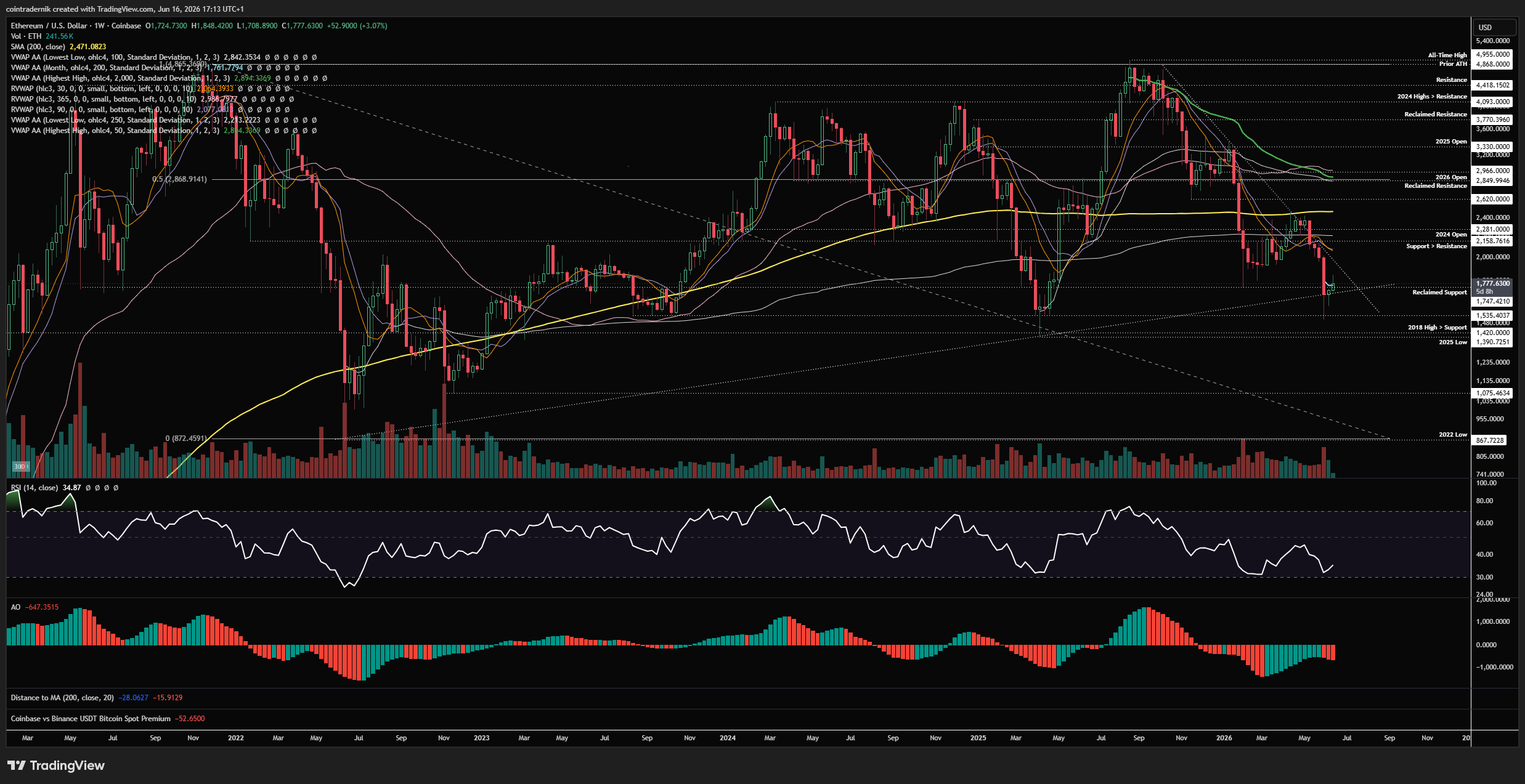Image resolution: width=1525 pixels, height=784 pixels.
Task: Click the 2022 Low annotation
Action: click(1453, 435)
